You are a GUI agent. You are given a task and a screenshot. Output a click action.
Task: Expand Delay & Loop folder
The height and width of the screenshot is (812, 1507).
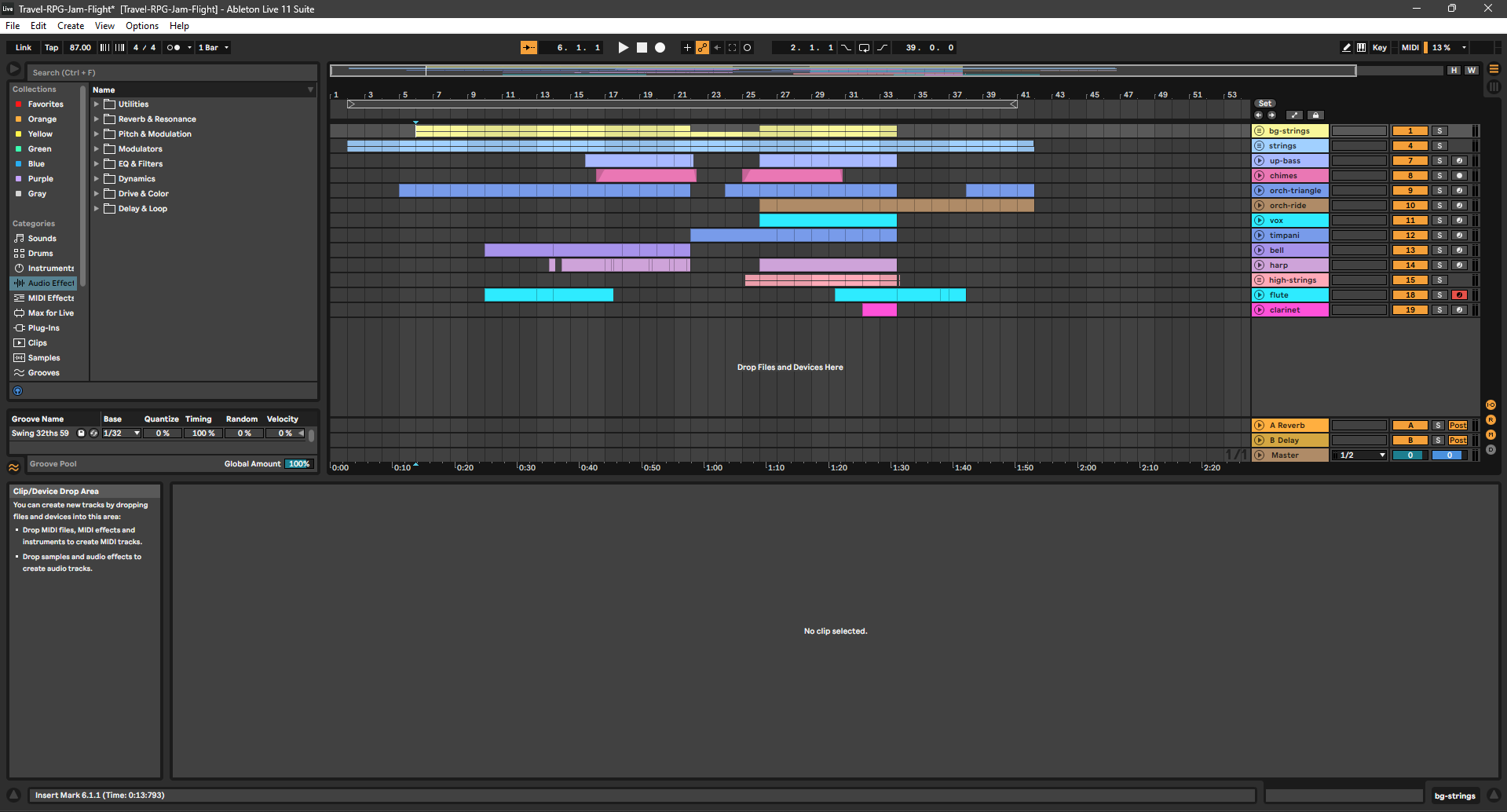(97, 209)
